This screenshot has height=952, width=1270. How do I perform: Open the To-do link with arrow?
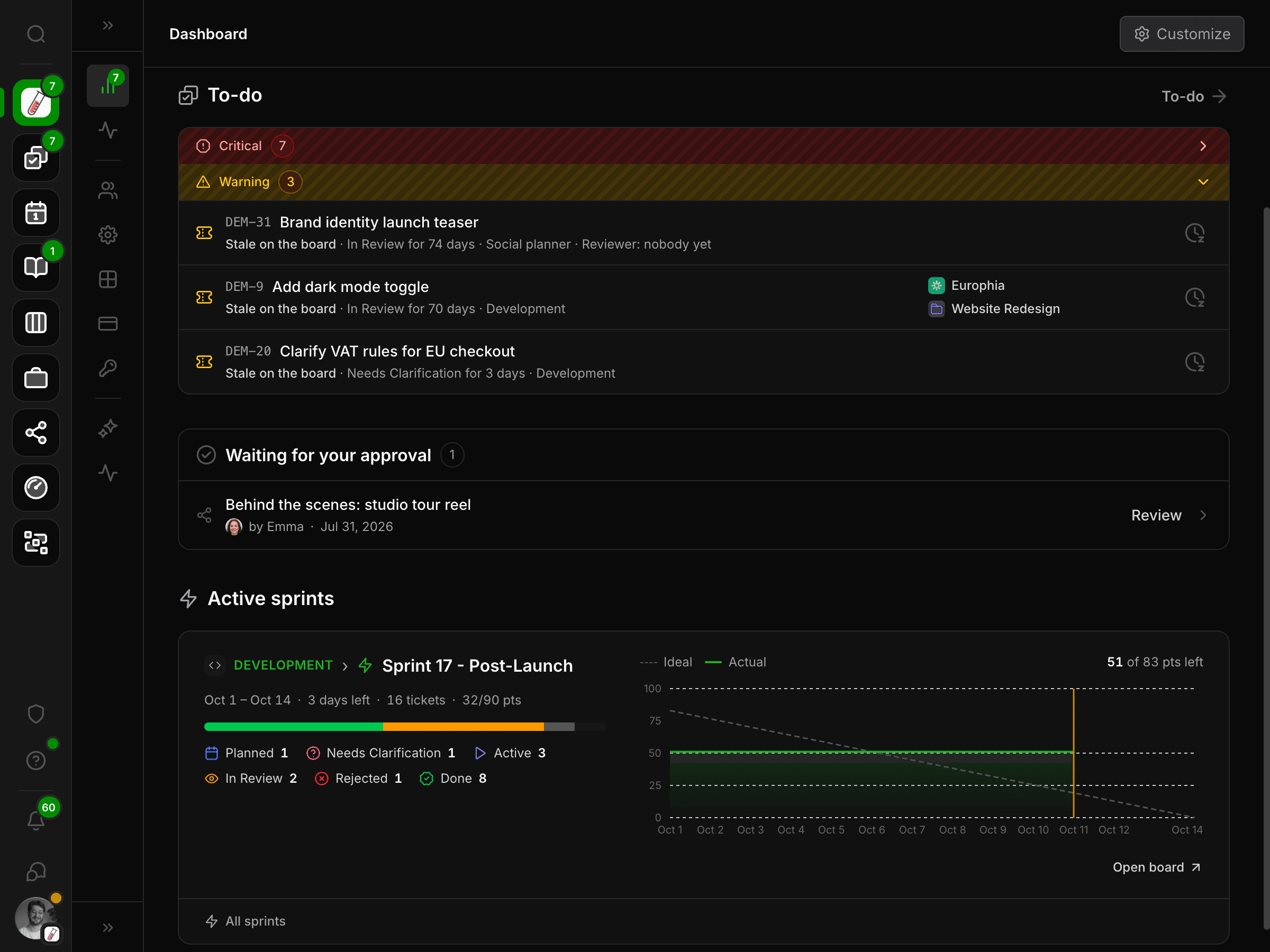[x=1194, y=96]
